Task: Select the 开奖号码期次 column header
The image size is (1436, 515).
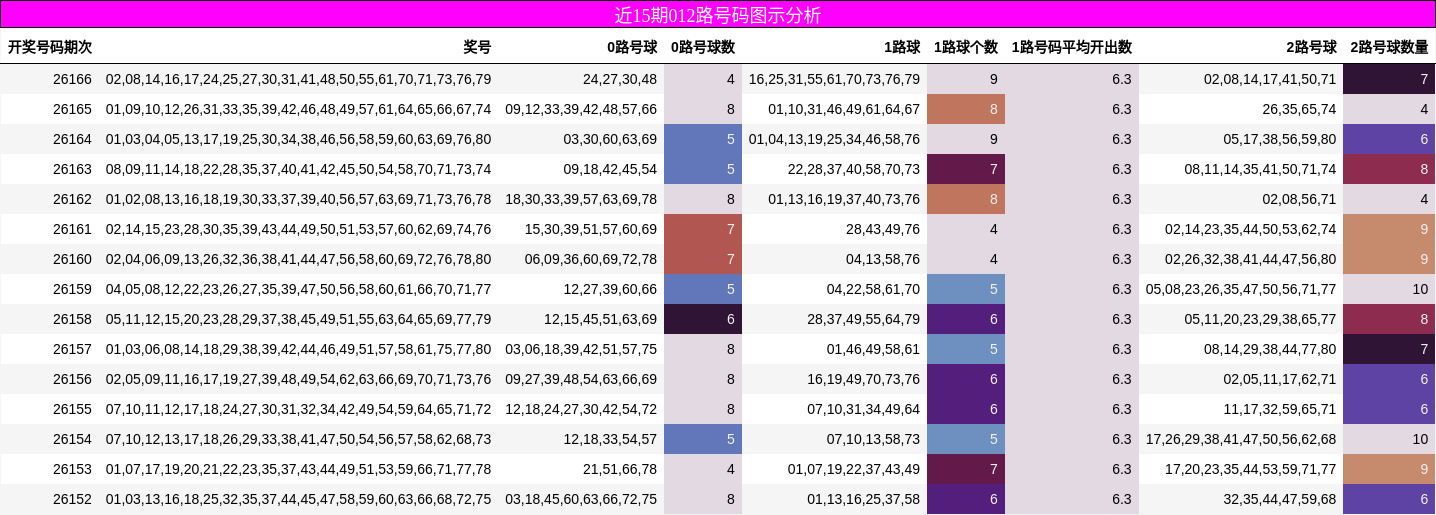Action: point(50,47)
